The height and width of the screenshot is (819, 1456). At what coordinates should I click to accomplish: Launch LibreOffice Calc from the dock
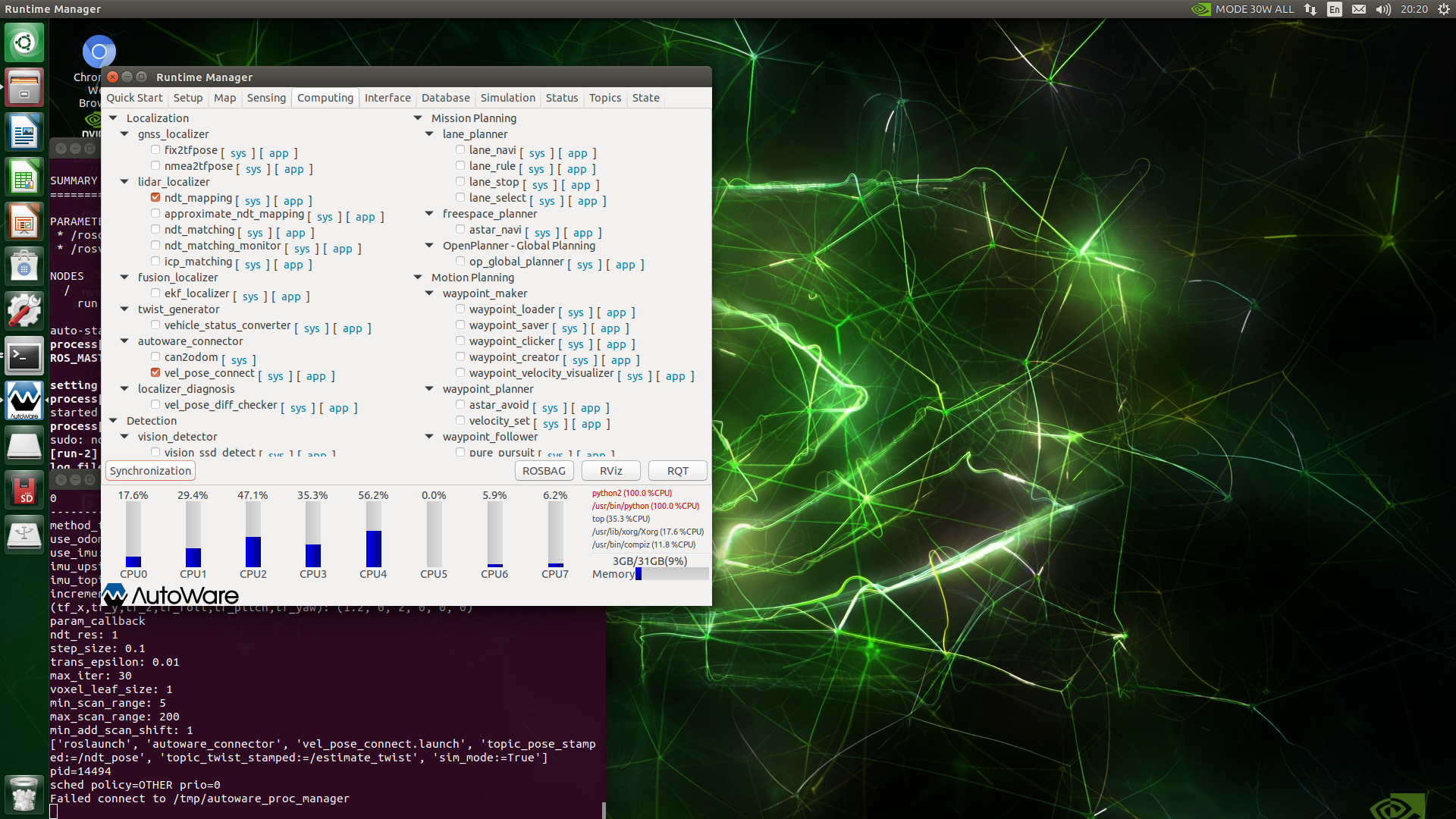click(x=24, y=177)
